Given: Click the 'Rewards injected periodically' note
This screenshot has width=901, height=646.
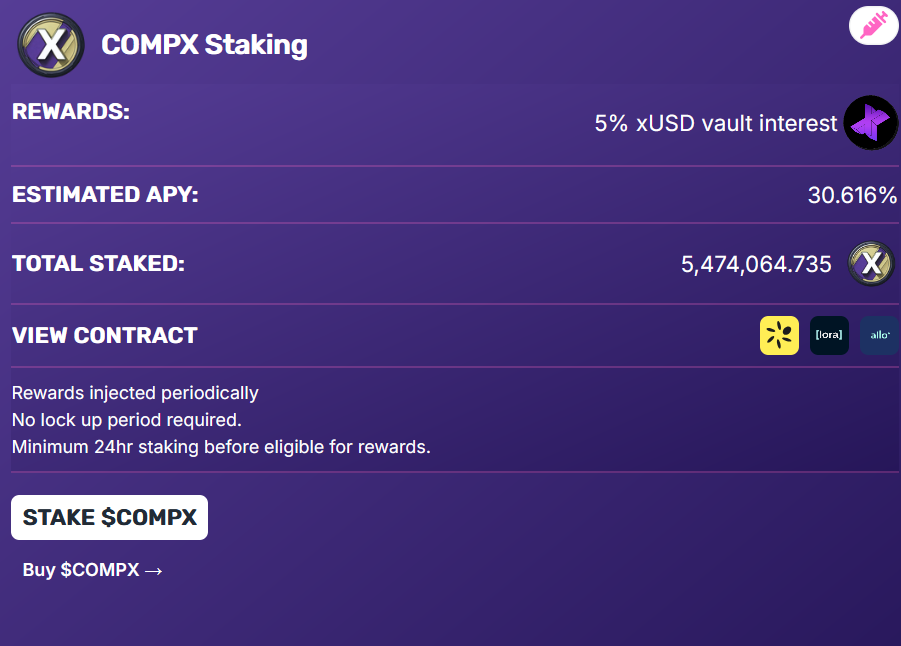Looking at the screenshot, I should tap(135, 393).
